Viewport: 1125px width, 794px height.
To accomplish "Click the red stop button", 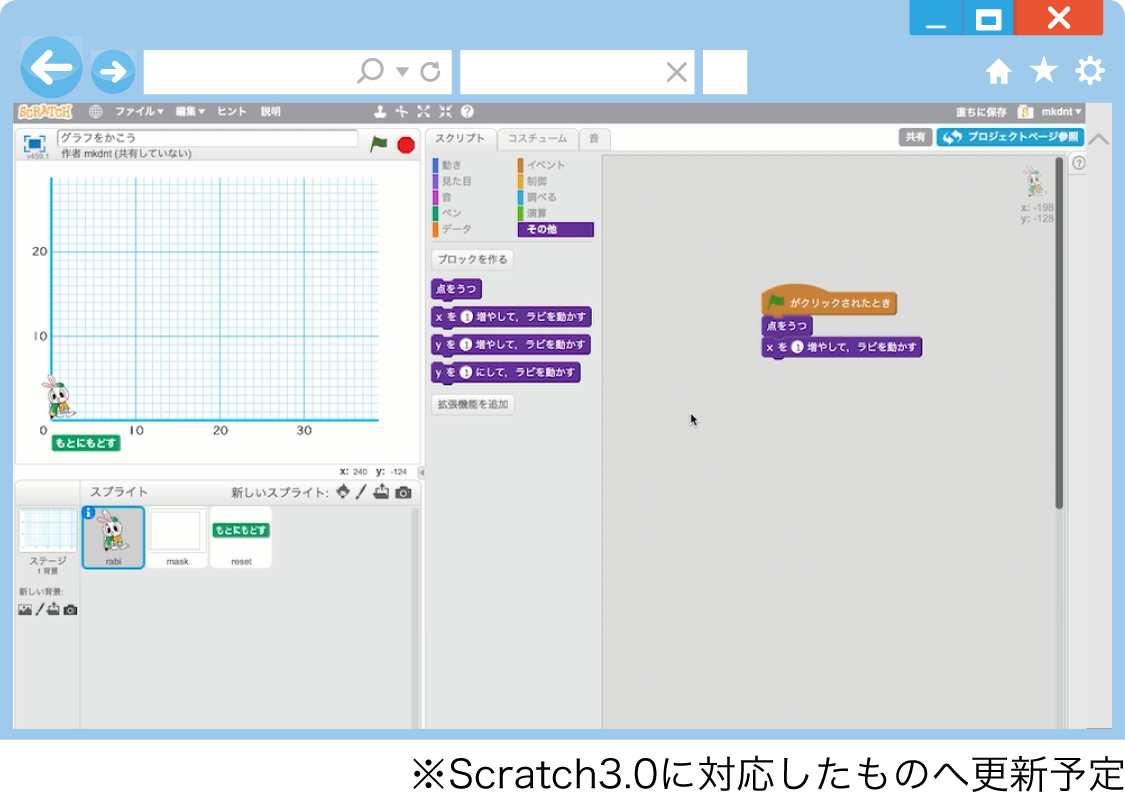I will point(406,145).
